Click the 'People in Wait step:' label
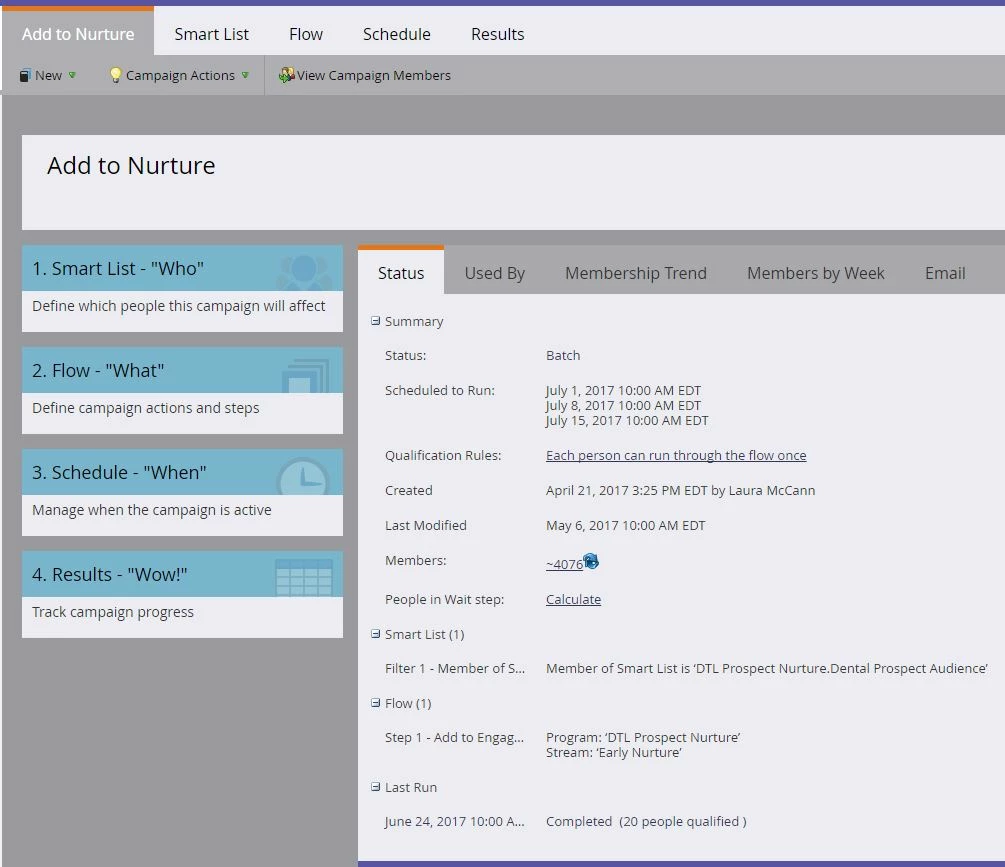Viewport: 1005px width, 867px height. click(444, 599)
